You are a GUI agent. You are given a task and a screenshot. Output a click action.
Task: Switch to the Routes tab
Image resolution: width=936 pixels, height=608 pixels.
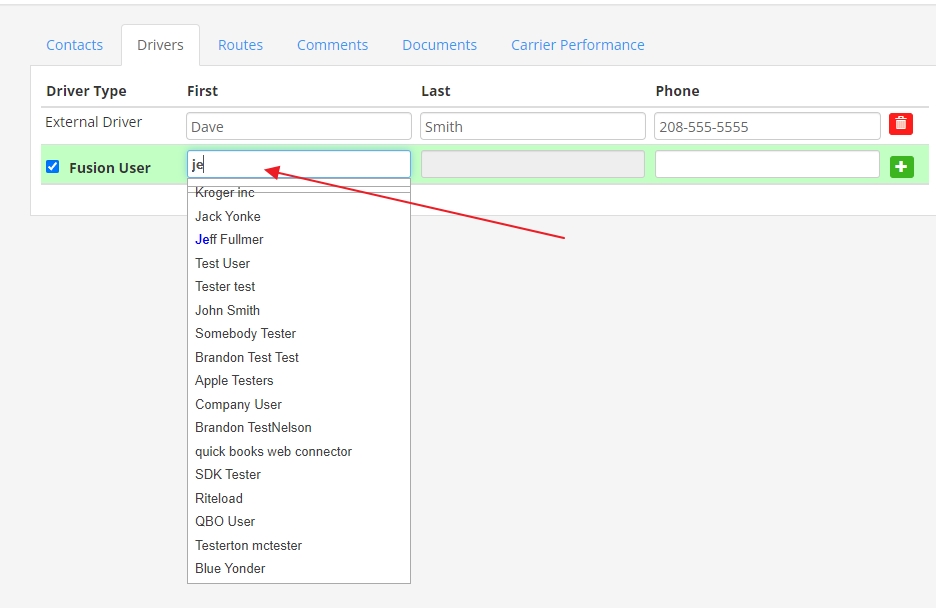coord(240,45)
